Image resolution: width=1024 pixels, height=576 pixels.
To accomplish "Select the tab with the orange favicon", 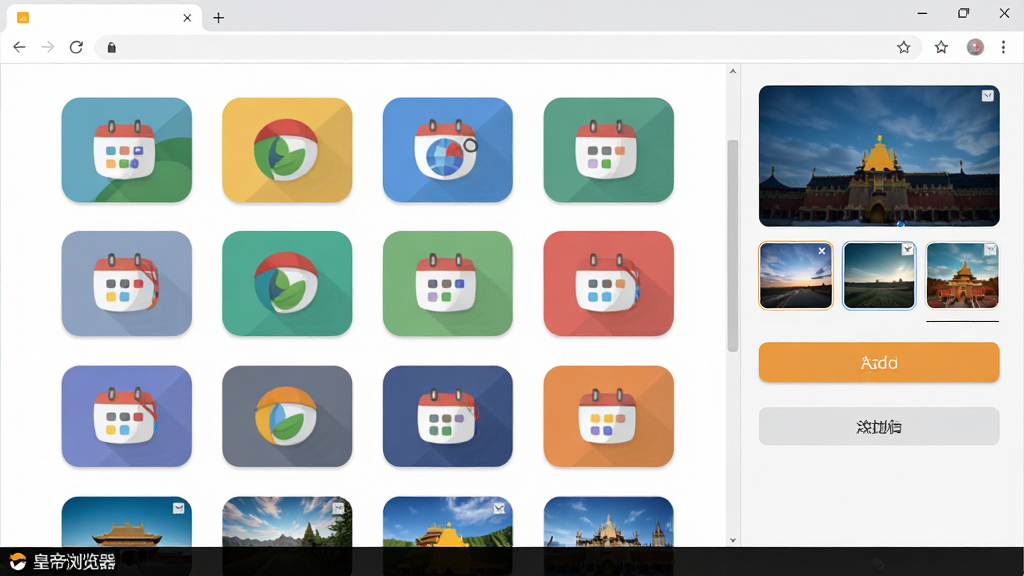I will click(104, 18).
